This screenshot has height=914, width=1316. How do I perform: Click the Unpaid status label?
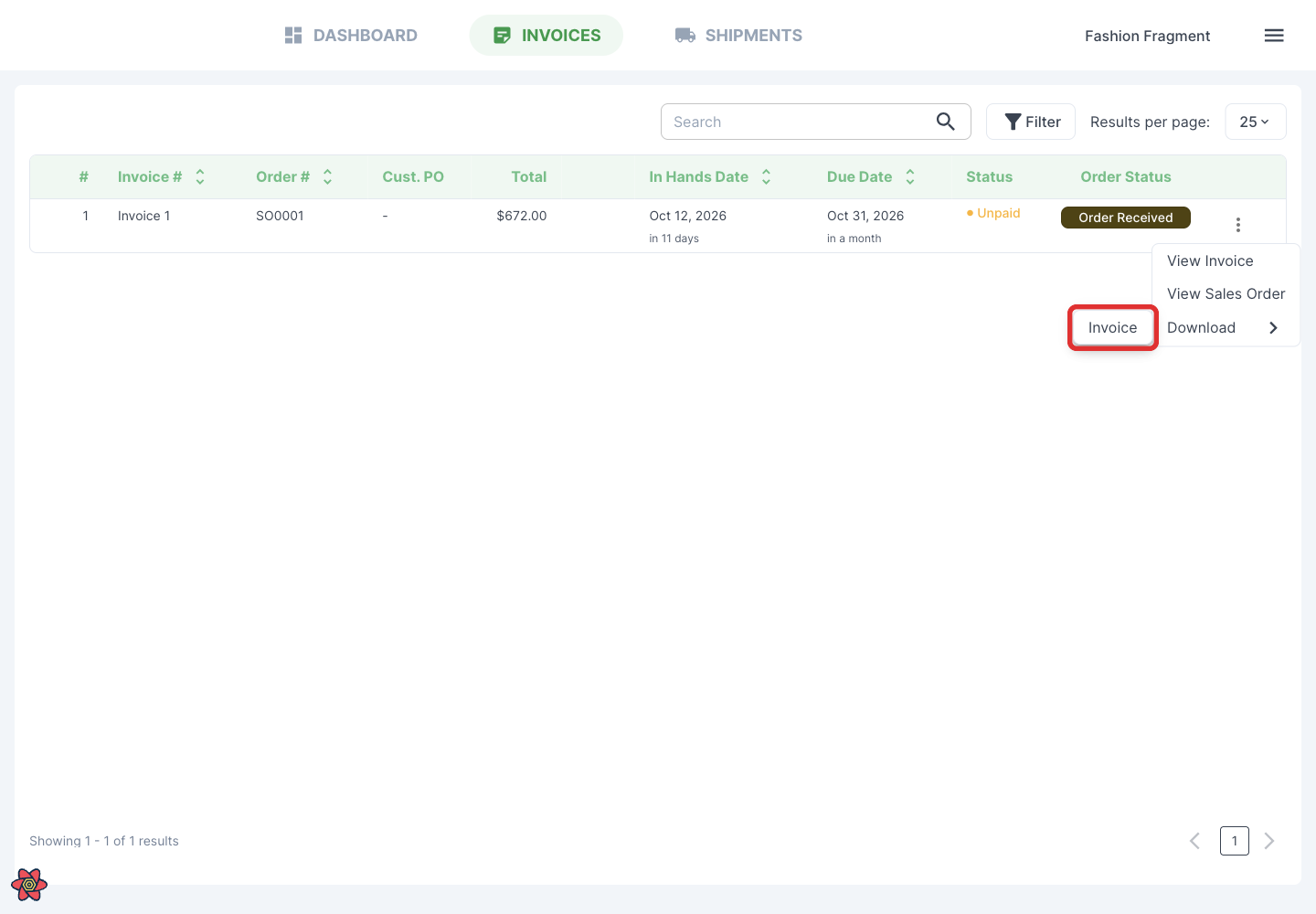pyautogui.click(x=993, y=213)
